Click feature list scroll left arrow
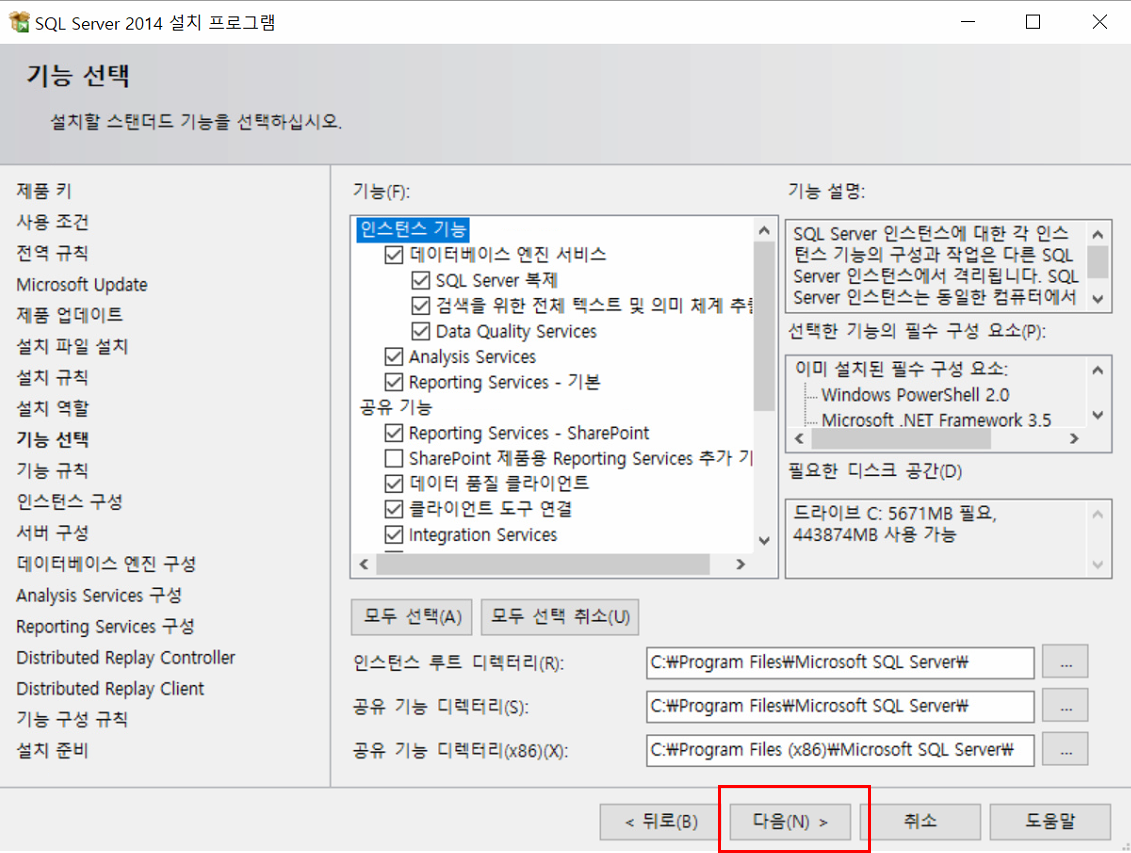The height and width of the screenshot is (853, 1131). (364, 565)
